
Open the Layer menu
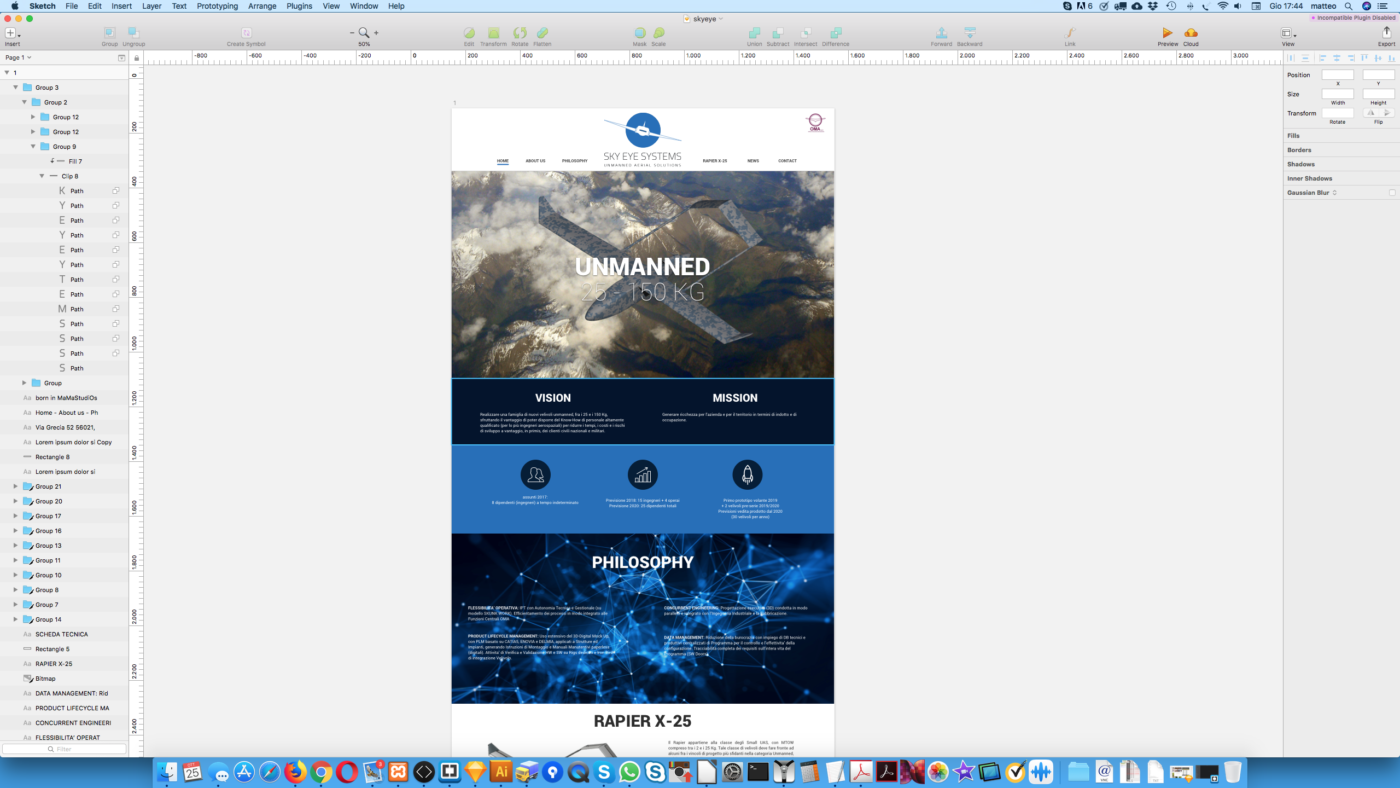tap(152, 6)
